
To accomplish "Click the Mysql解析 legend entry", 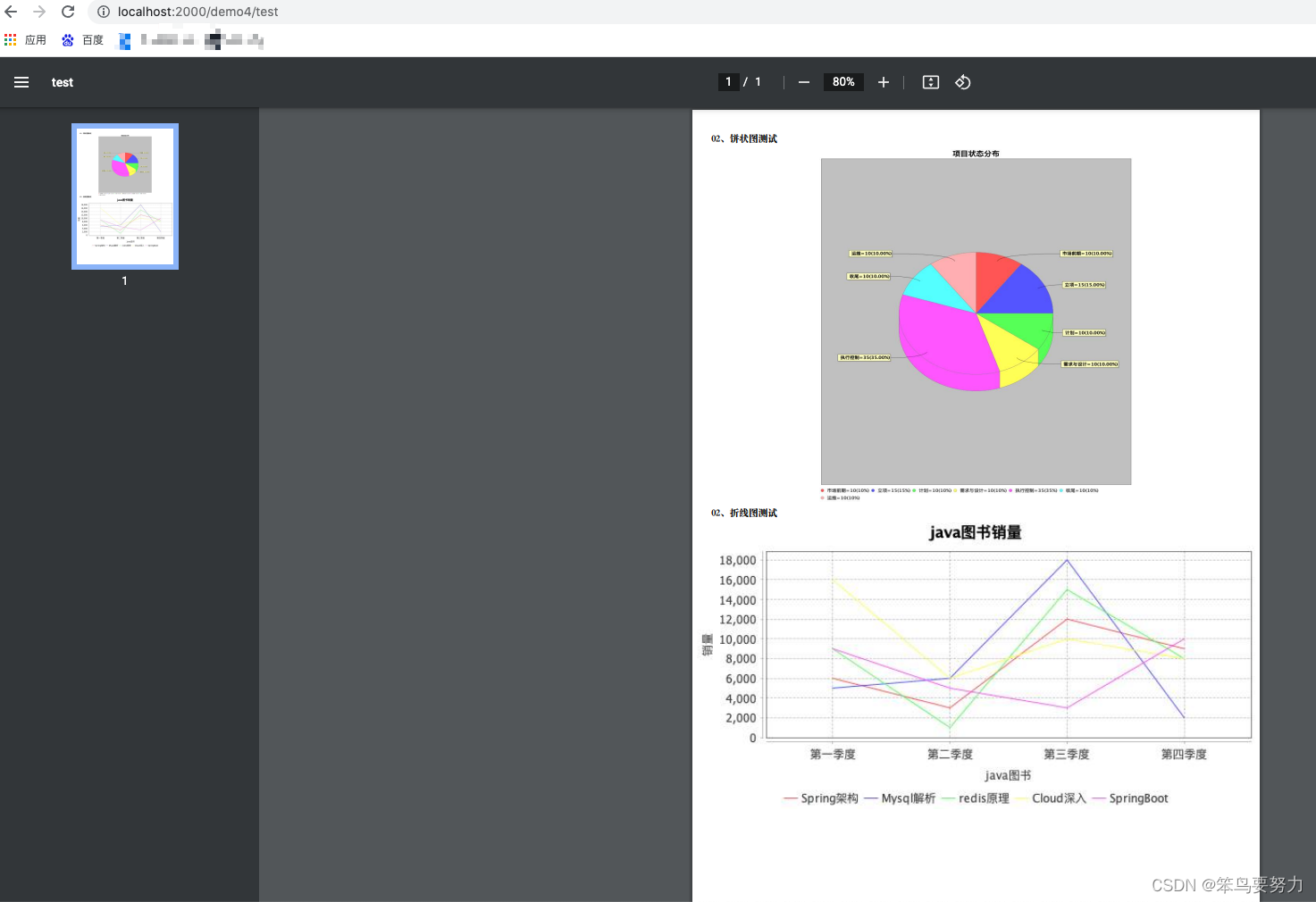I will coord(901,798).
